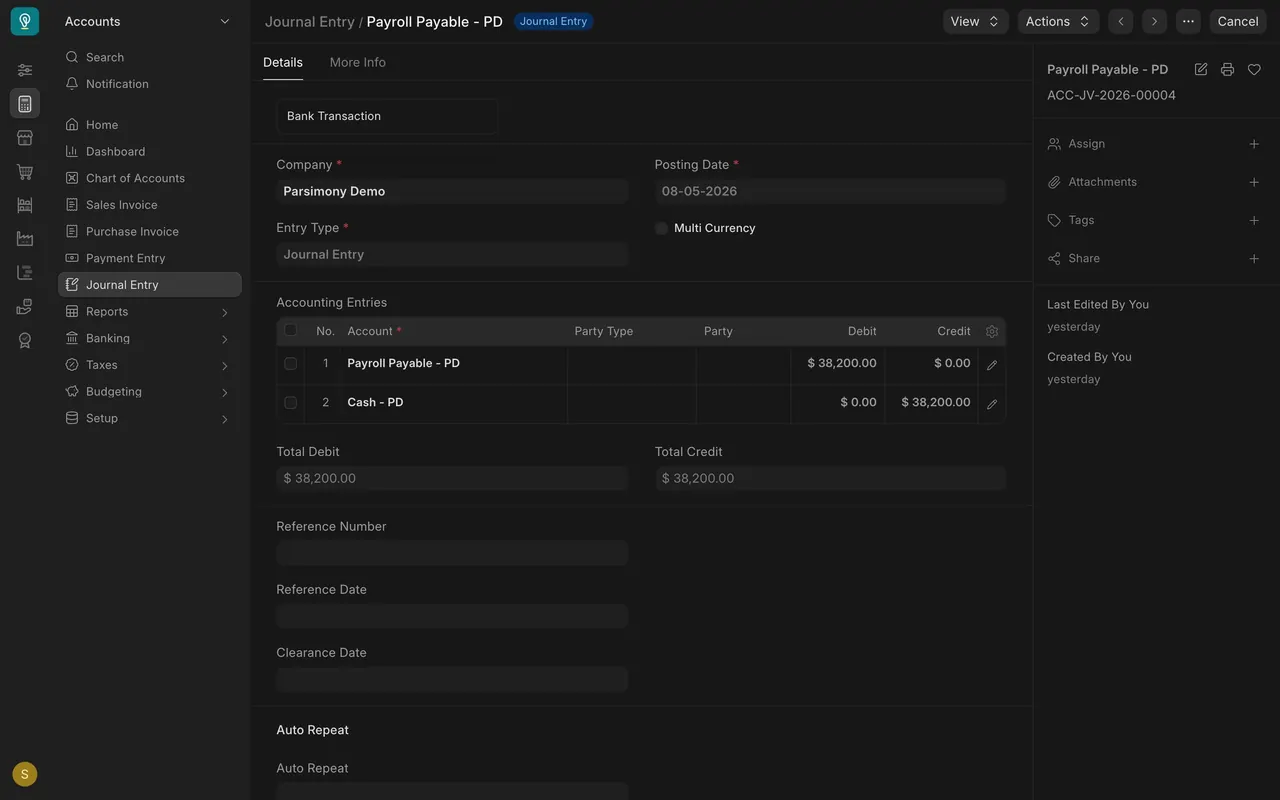The height and width of the screenshot is (800, 1280).
Task: Click the heart like icon
Action: 1254,69
